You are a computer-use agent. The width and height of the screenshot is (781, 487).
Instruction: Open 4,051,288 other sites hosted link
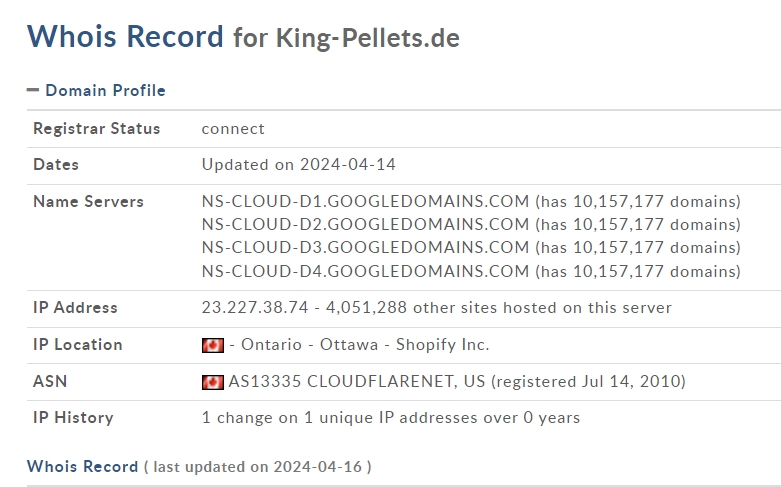click(499, 307)
